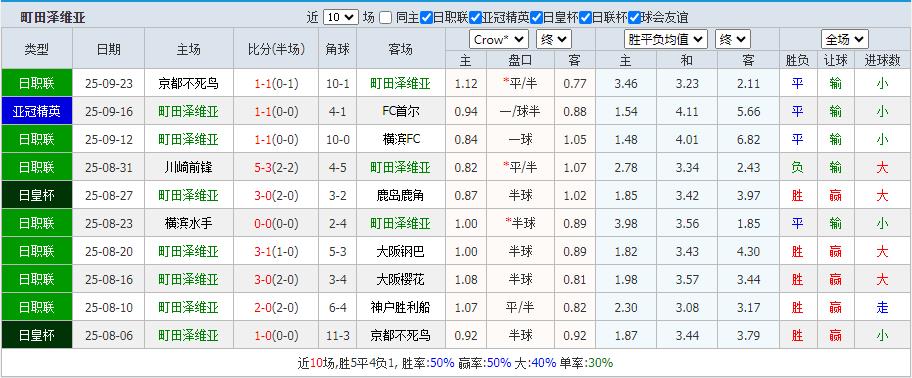Open the 全场 dropdown
The image size is (912, 378).
(x=845, y=40)
